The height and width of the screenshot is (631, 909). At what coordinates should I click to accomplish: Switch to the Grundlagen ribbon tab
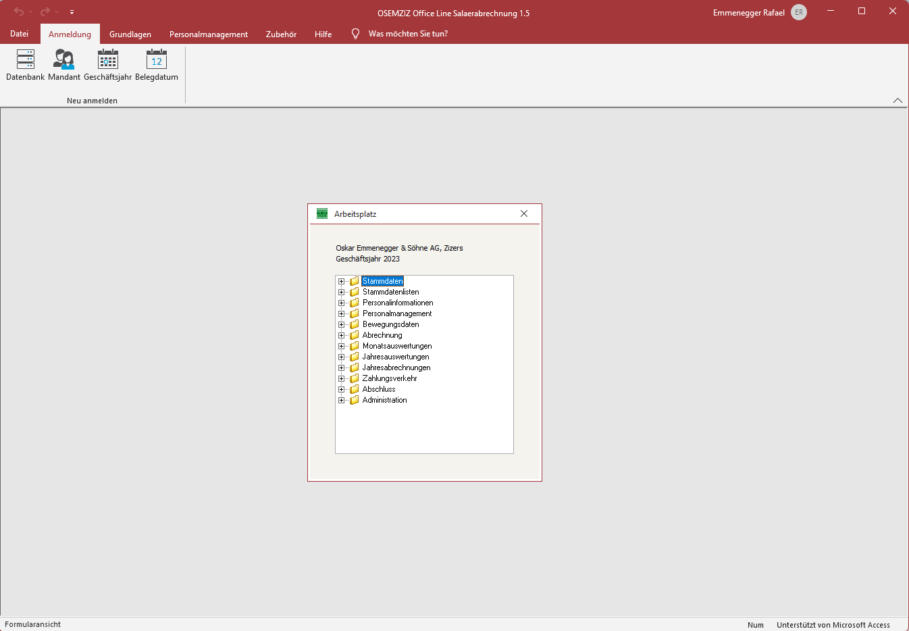click(x=130, y=34)
